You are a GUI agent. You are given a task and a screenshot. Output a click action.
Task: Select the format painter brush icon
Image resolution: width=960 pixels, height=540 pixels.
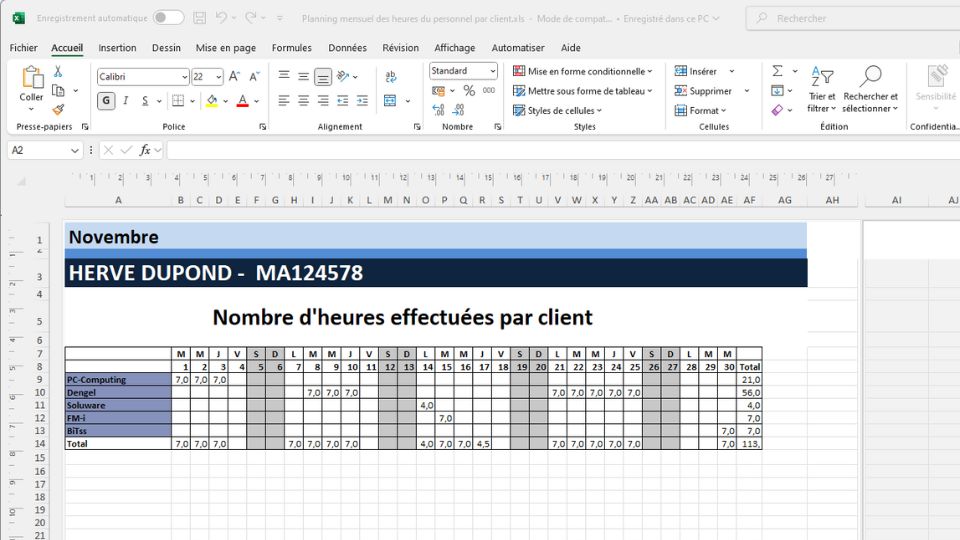click(58, 110)
